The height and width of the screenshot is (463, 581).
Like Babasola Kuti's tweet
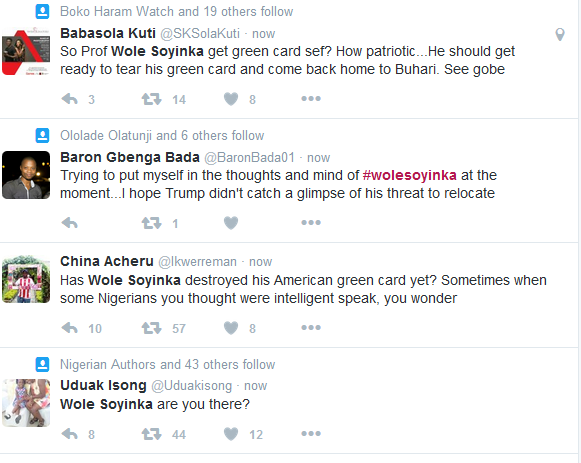coord(231,99)
